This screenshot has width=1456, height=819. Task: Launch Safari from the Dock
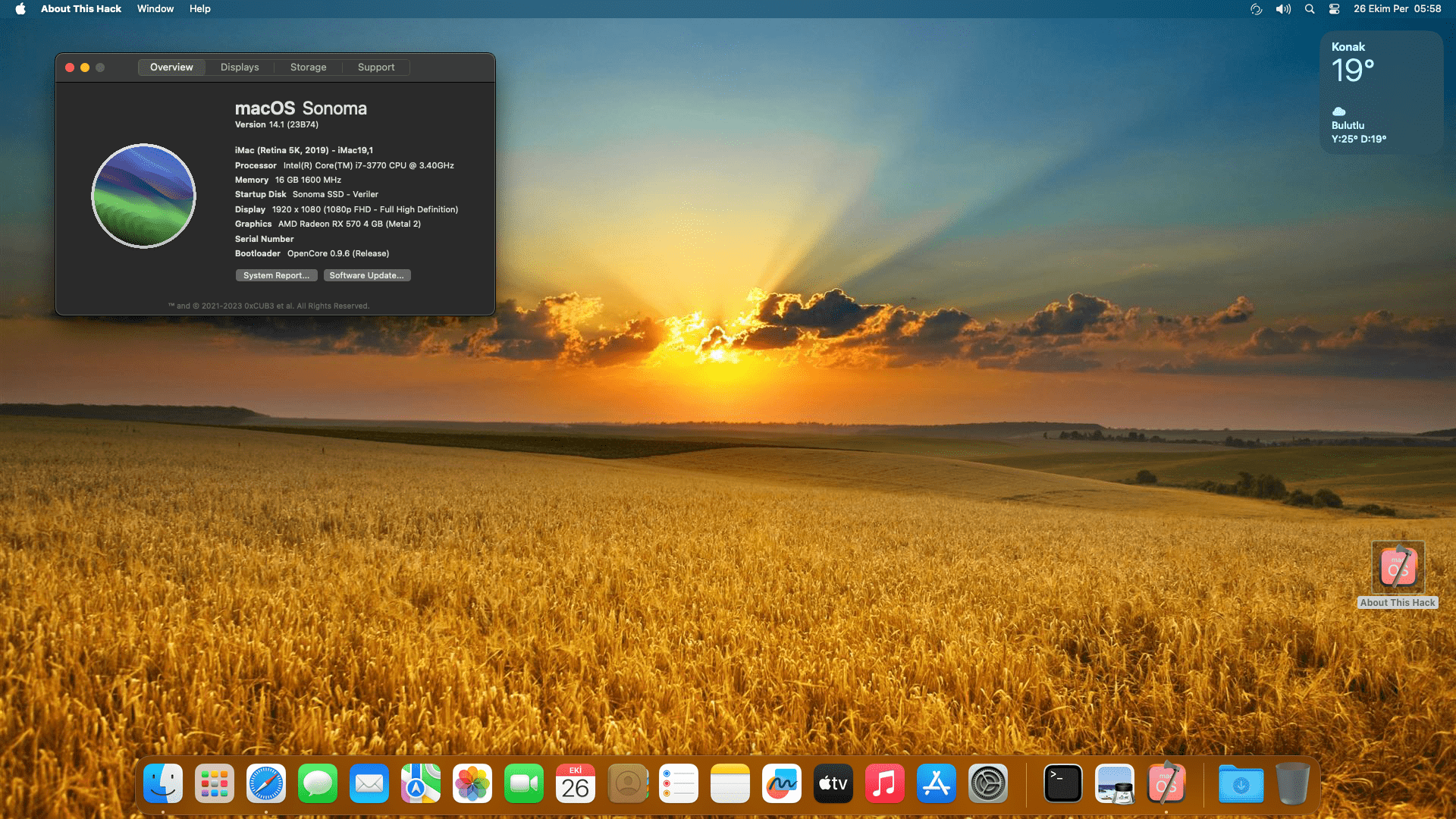click(266, 783)
